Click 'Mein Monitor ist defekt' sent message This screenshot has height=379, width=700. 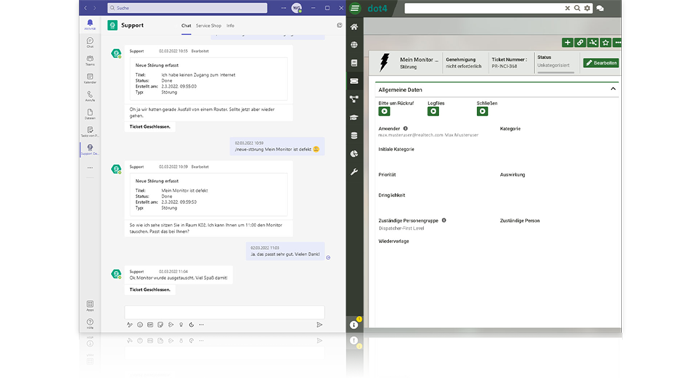[x=277, y=147]
